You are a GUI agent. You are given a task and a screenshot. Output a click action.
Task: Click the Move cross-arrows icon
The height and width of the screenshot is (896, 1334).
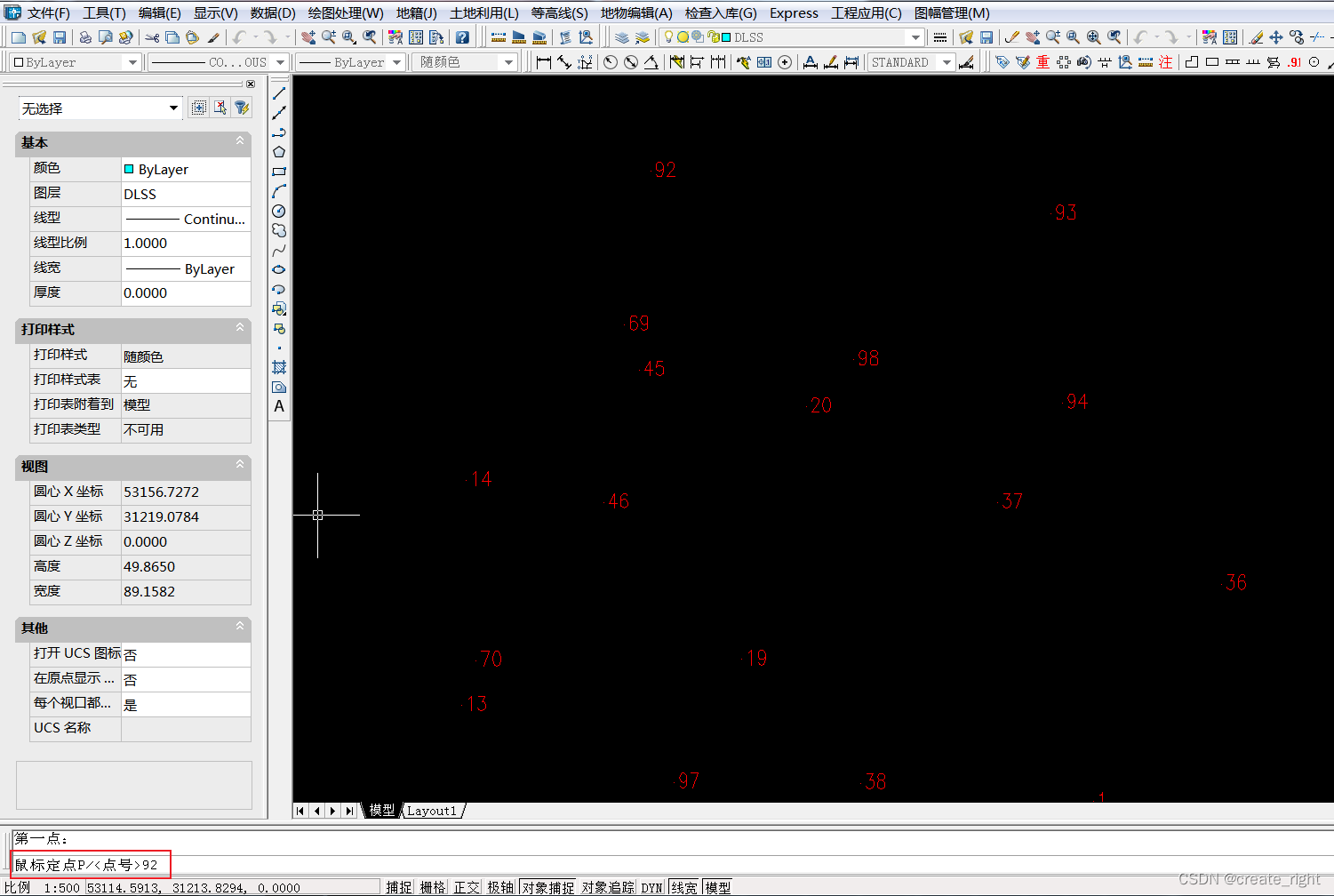(x=1276, y=37)
